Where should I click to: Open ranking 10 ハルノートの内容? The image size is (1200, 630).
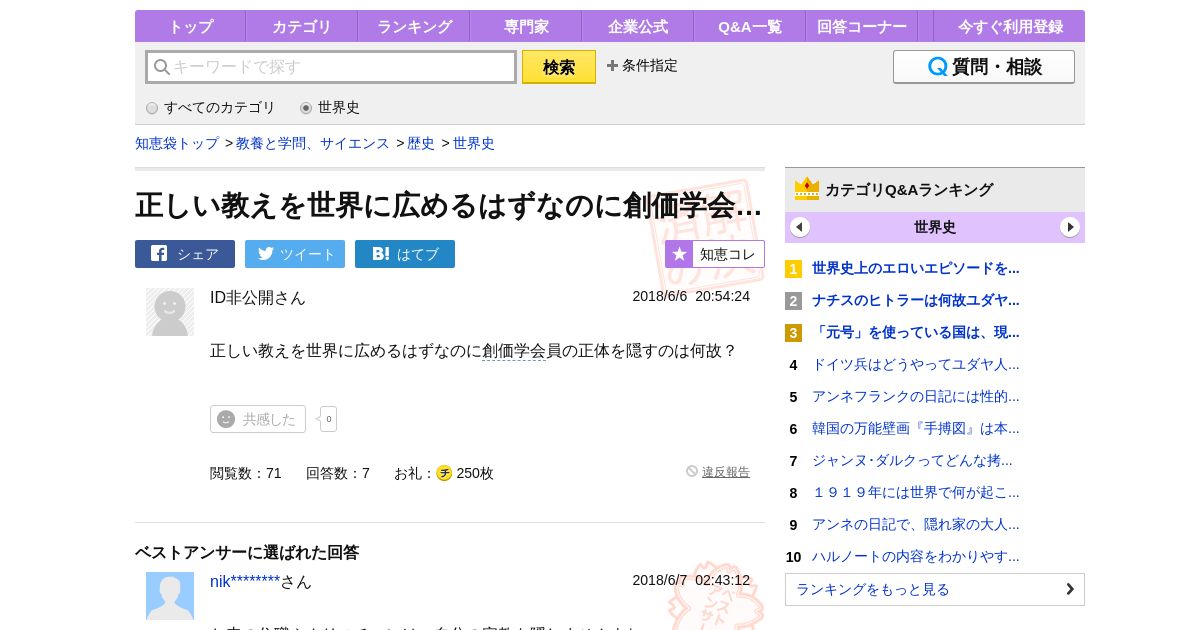coord(916,556)
